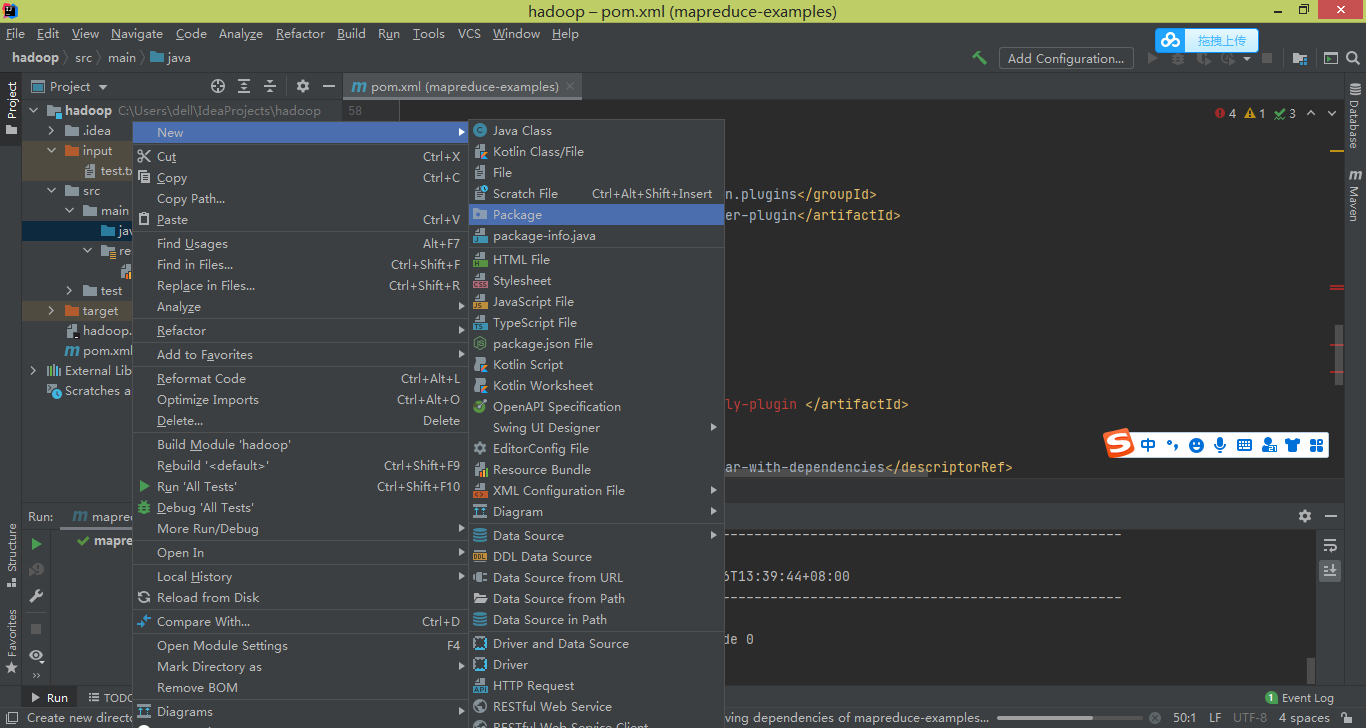Viewport: 1366px width, 728px height.
Task: Click Add Configuration button
Action: point(1066,58)
